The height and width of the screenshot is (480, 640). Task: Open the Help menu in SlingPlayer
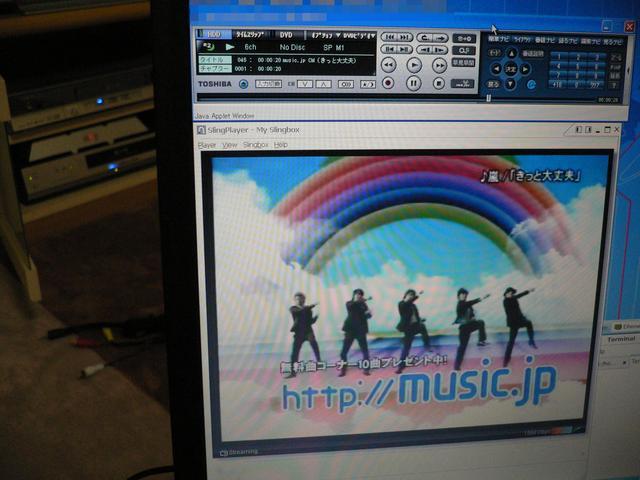tap(280, 145)
